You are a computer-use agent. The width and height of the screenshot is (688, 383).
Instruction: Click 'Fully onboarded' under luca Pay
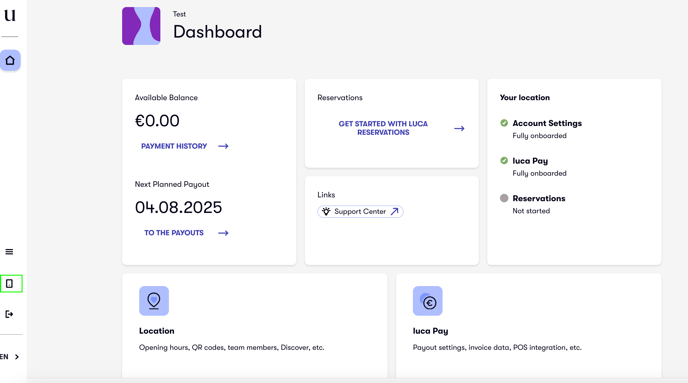pyautogui.click(x=539, y=173)
